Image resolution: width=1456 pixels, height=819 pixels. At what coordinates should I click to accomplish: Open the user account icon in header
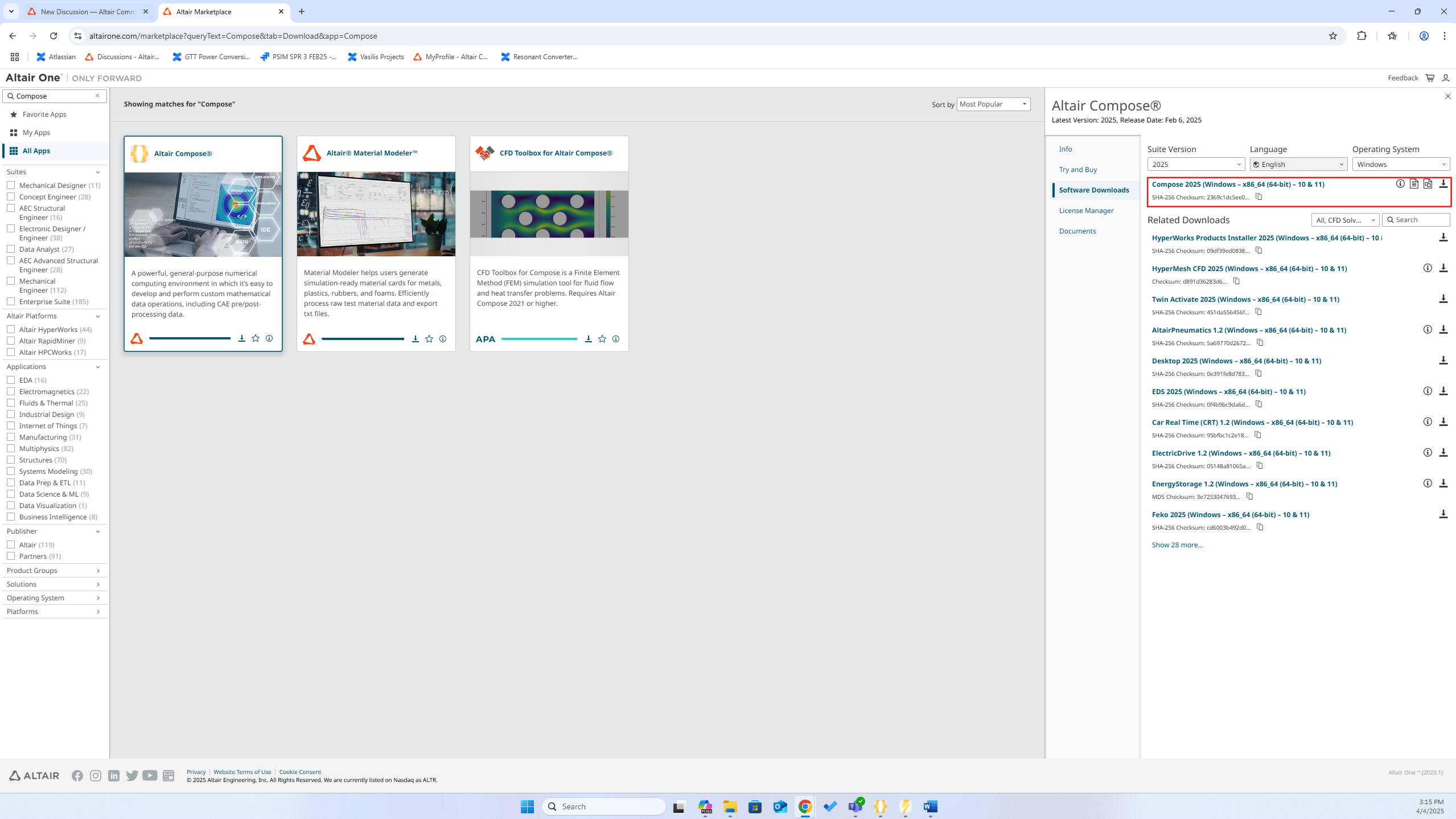pos(1445,78)
